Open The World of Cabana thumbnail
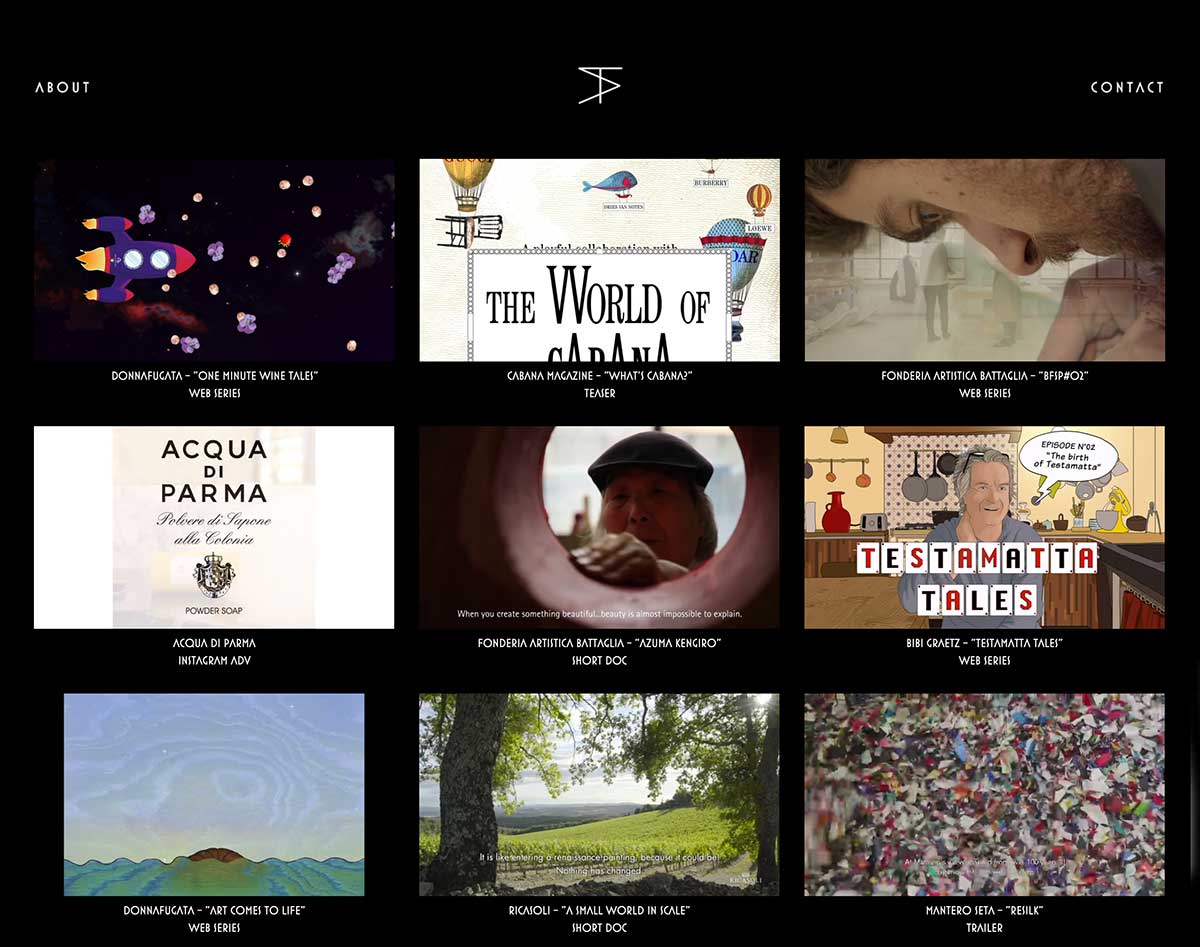The image size is (1200, 947). [599, 260]
